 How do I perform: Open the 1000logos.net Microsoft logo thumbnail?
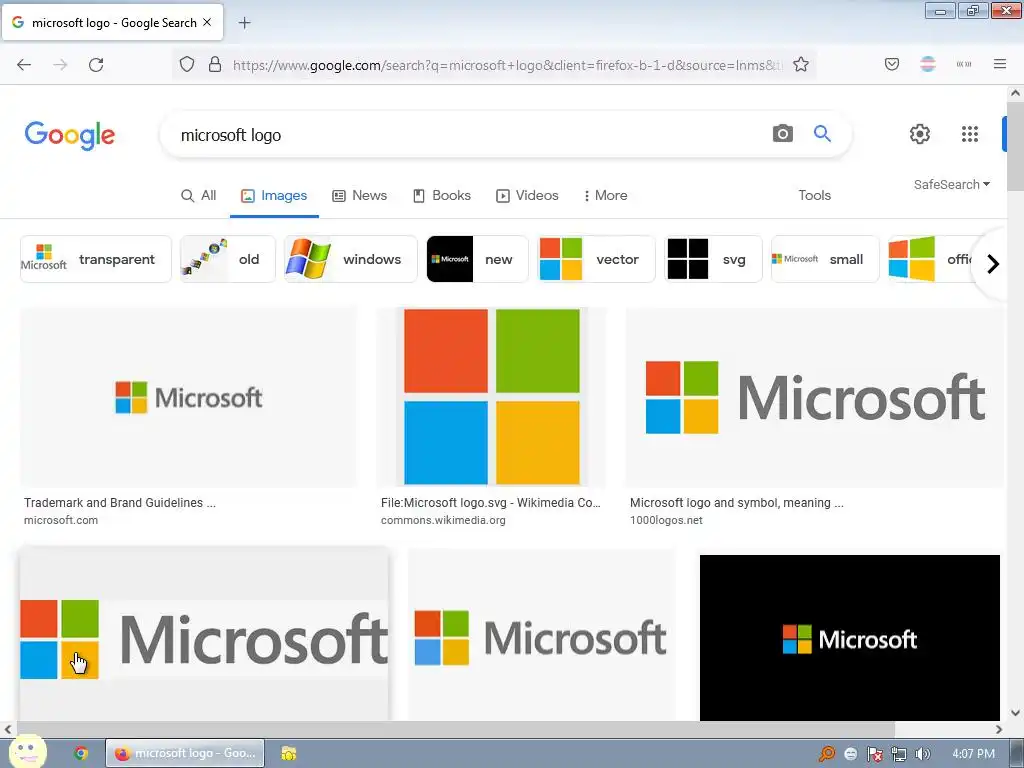[814, 397]
